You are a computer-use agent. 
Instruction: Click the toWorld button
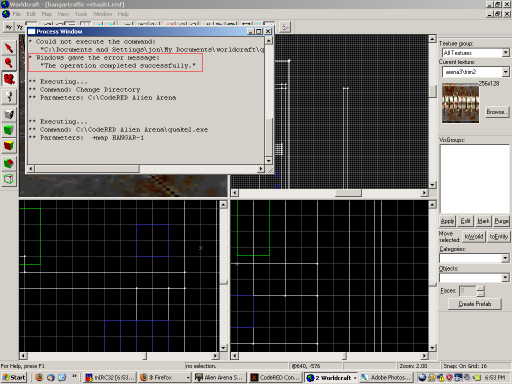(474, 236)
